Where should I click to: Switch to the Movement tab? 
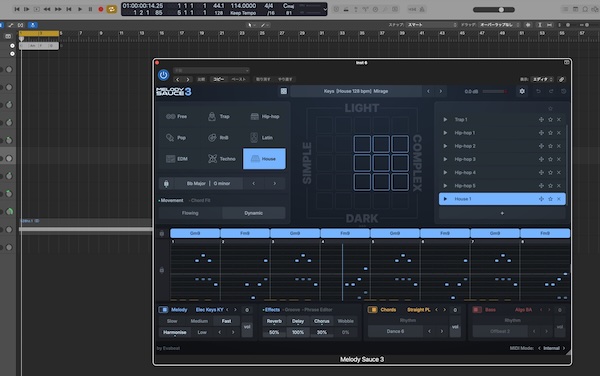171,200
